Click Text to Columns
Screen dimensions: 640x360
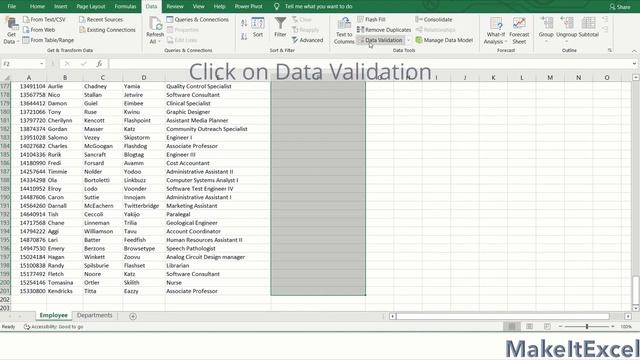pyautogui.click(x=344, y=31)
